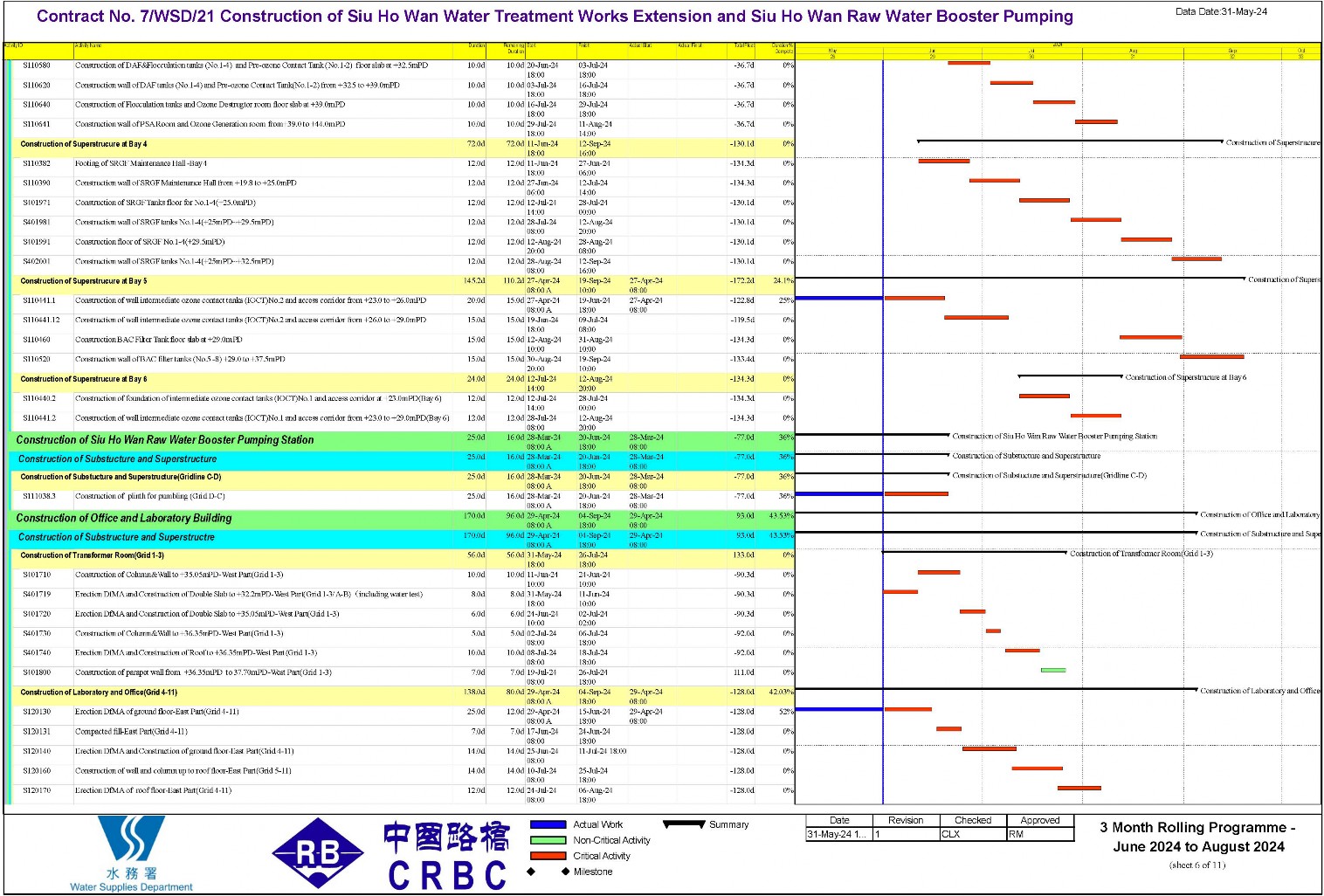This screenshot has height=896, width=1324.
Task: Select 'Construction floor of SRGF No.1-4' activity
Action: click(x=149, y=242)
